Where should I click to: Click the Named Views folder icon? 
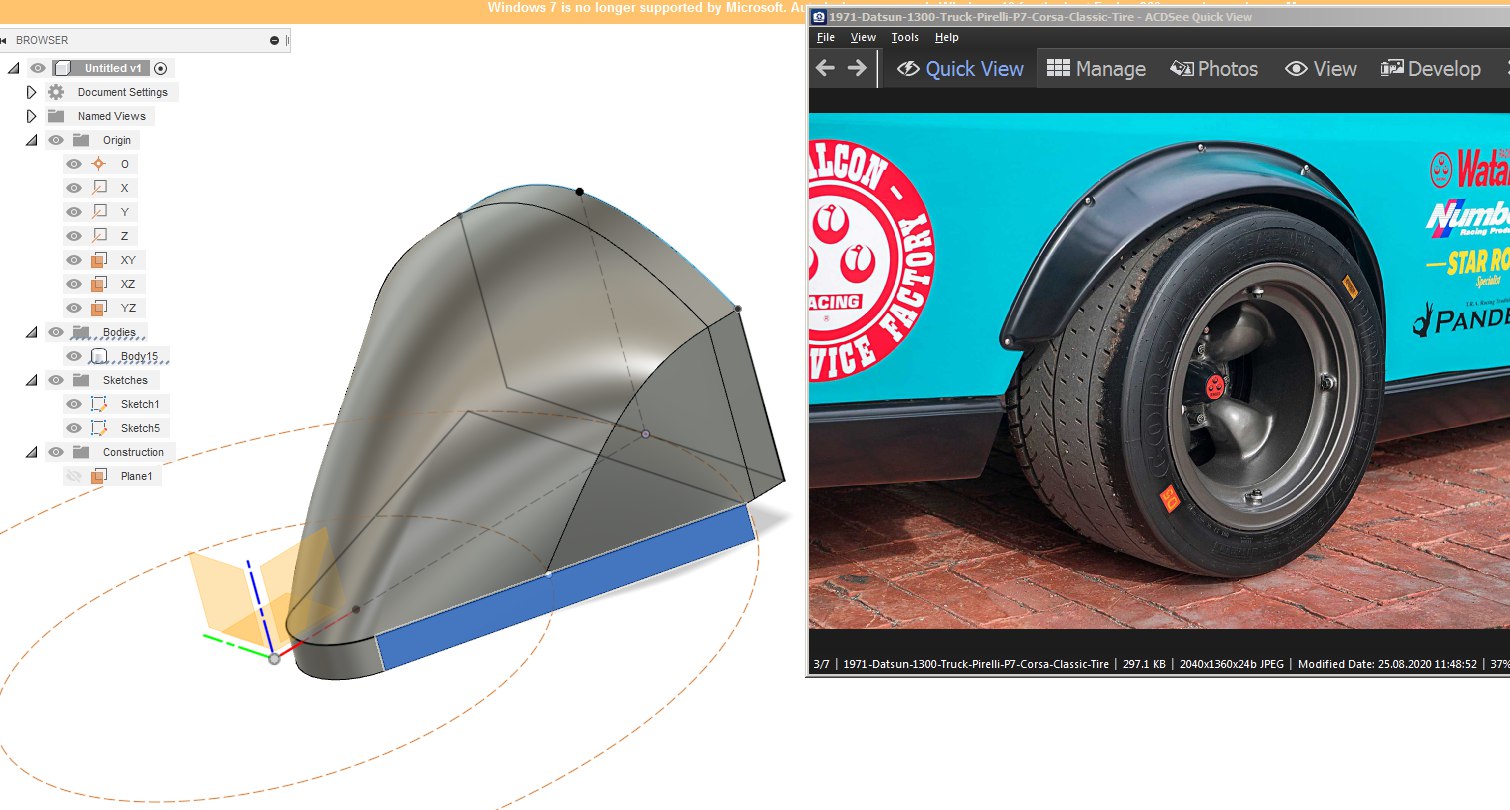(x=56, y=116)
